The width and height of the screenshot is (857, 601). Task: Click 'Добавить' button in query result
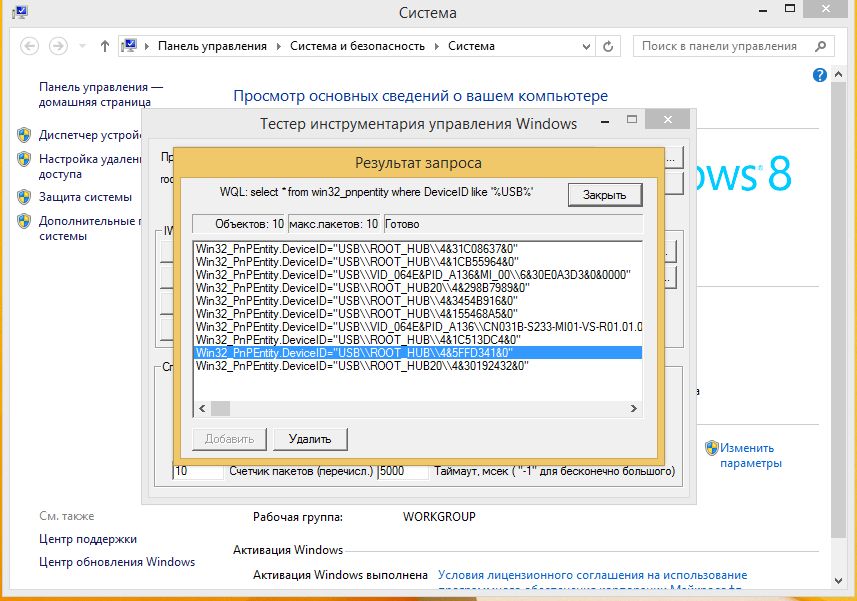[x=229, y=439]
